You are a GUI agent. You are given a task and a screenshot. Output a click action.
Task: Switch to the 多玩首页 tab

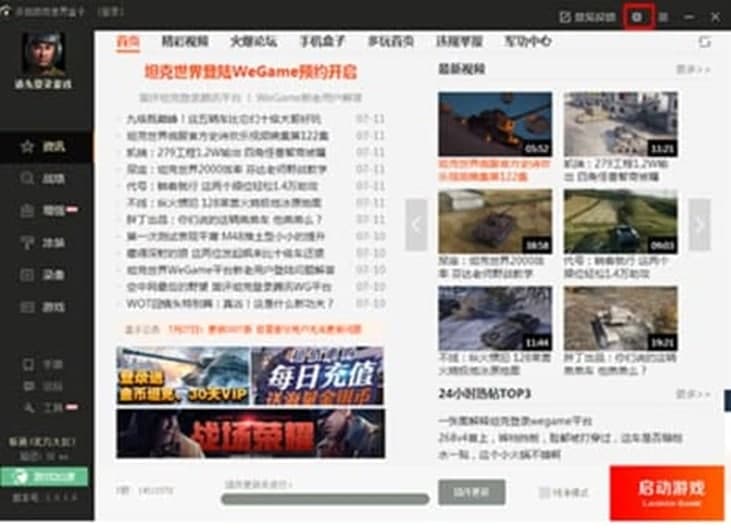[391, 41]
